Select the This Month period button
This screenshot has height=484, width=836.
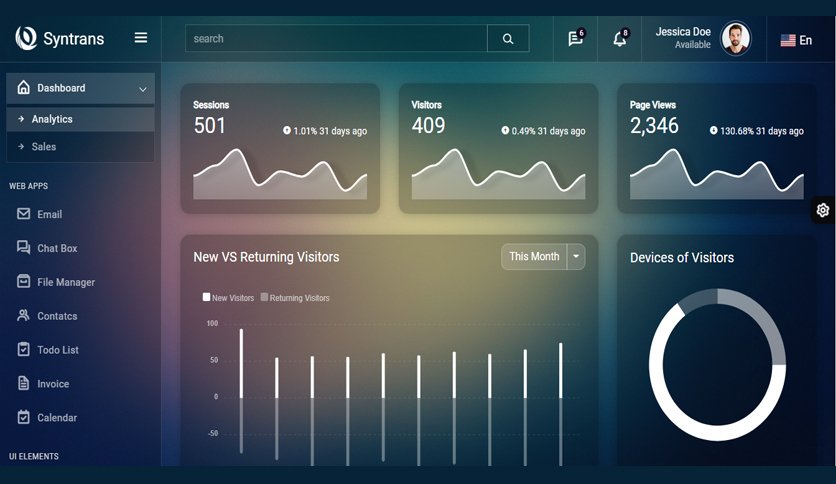tap(534, 256)
